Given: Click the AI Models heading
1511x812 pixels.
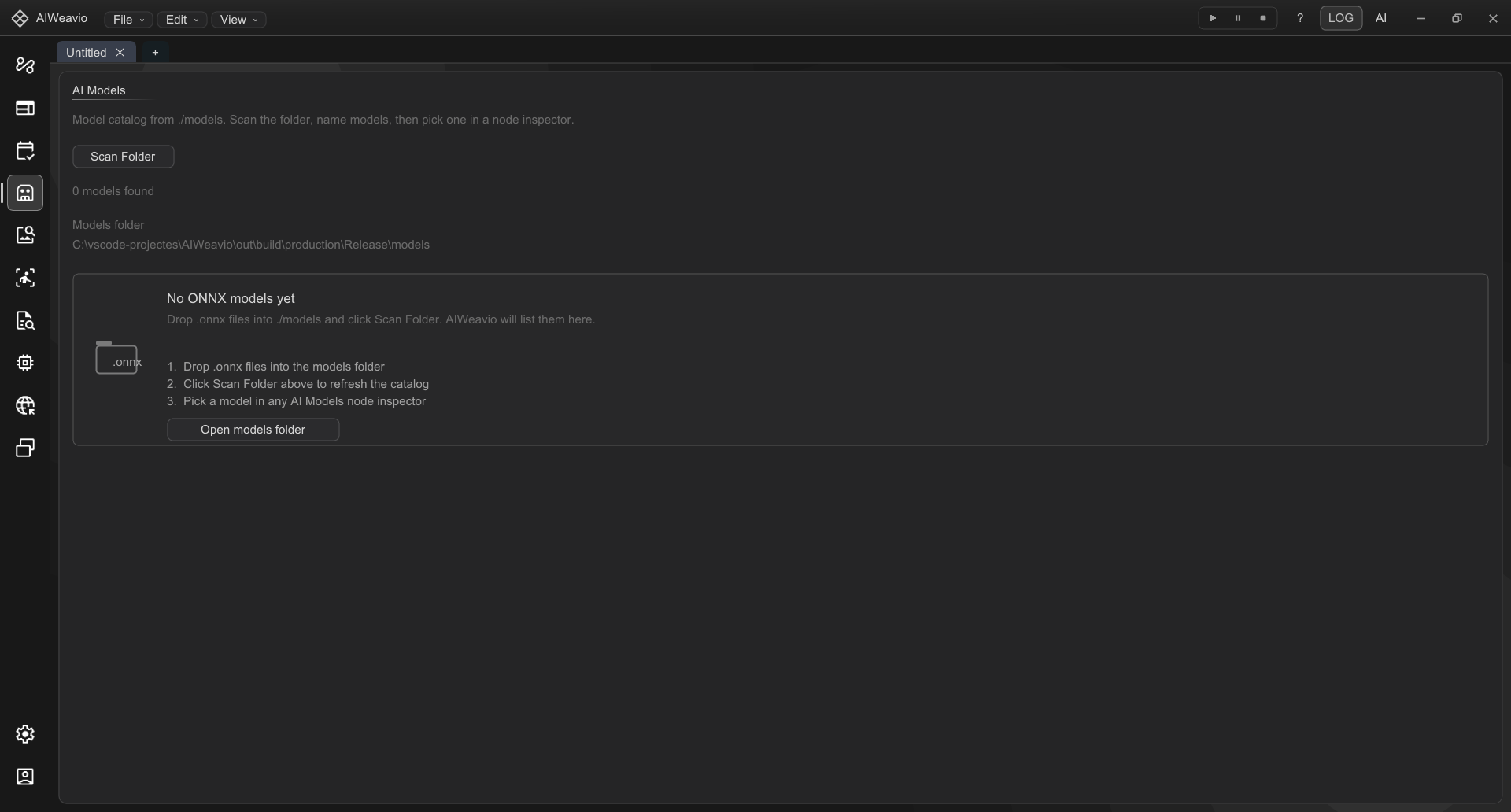Looking at the screenshot, I should pyautogui.click(x=99, y=90).
